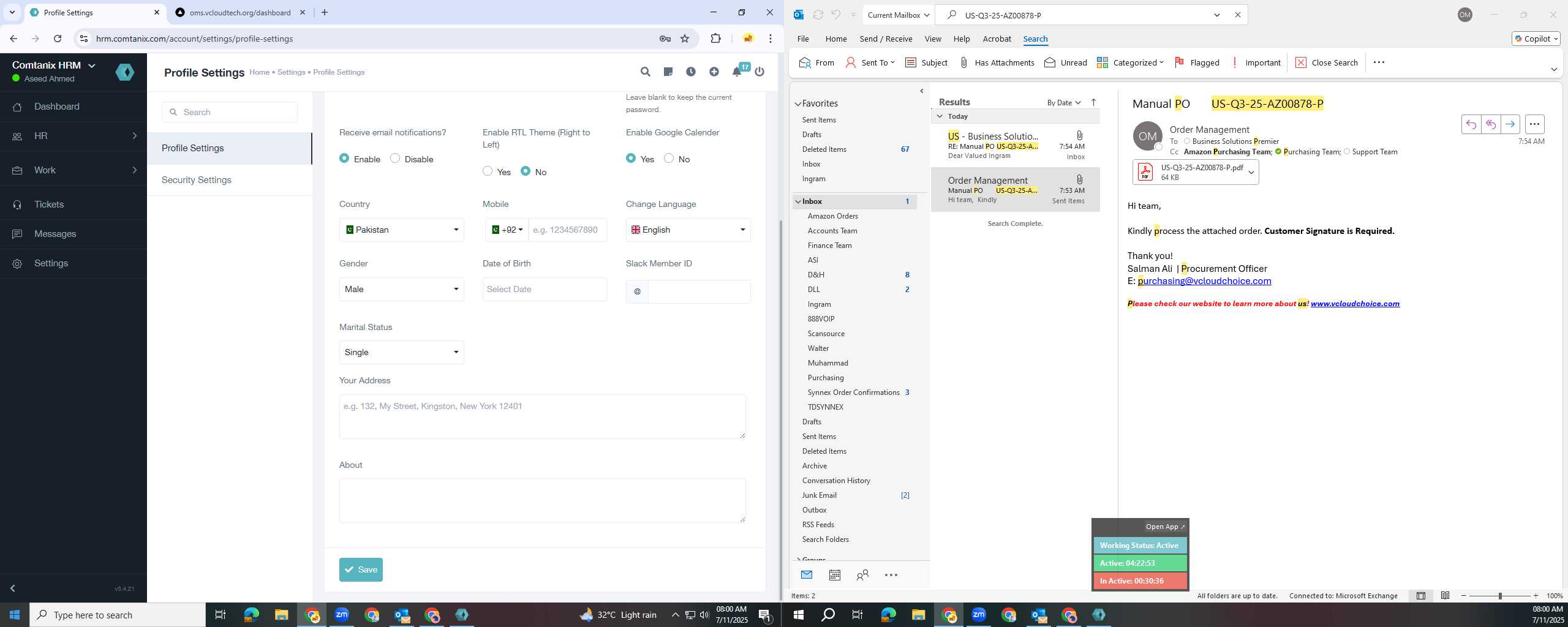
Task: Collapse the Favorites folder group in Outlook
Action: [x=798, y=103]
